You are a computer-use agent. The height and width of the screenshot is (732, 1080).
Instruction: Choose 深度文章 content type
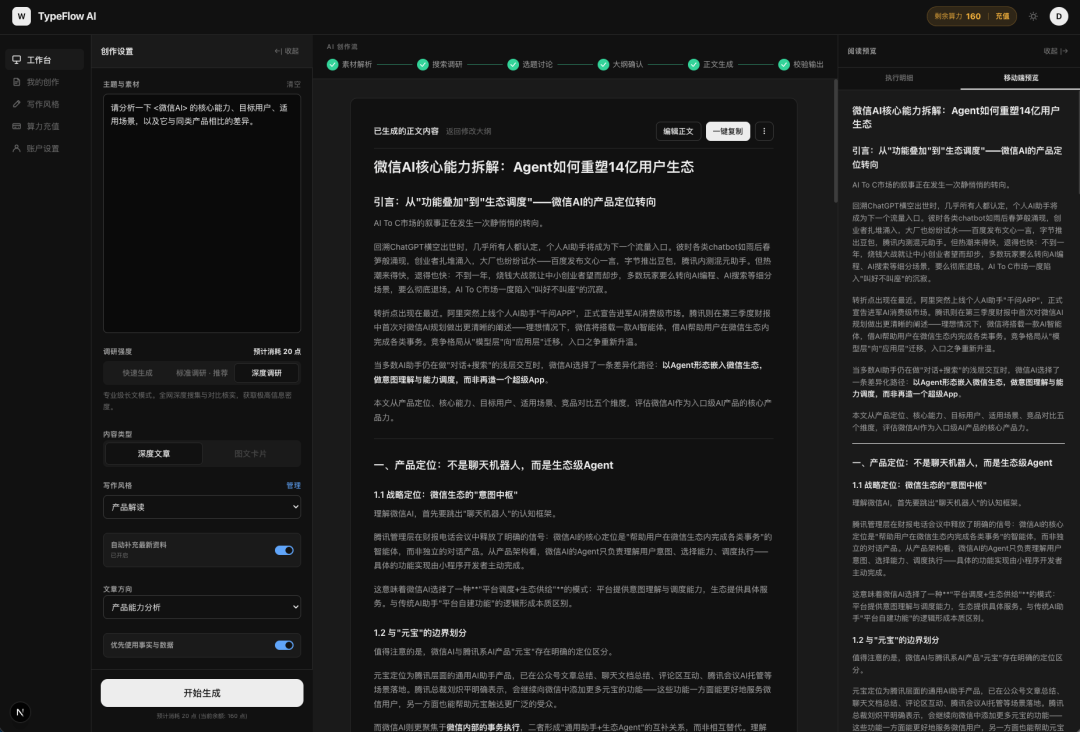(154, 454)
